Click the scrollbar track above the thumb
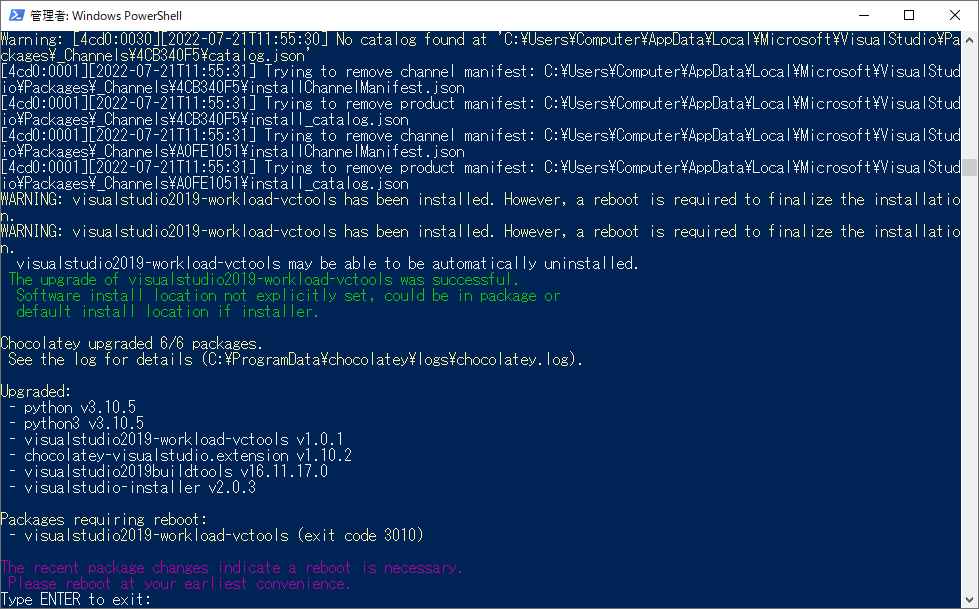This screenshot has height=609, width=979. (969, 103)
